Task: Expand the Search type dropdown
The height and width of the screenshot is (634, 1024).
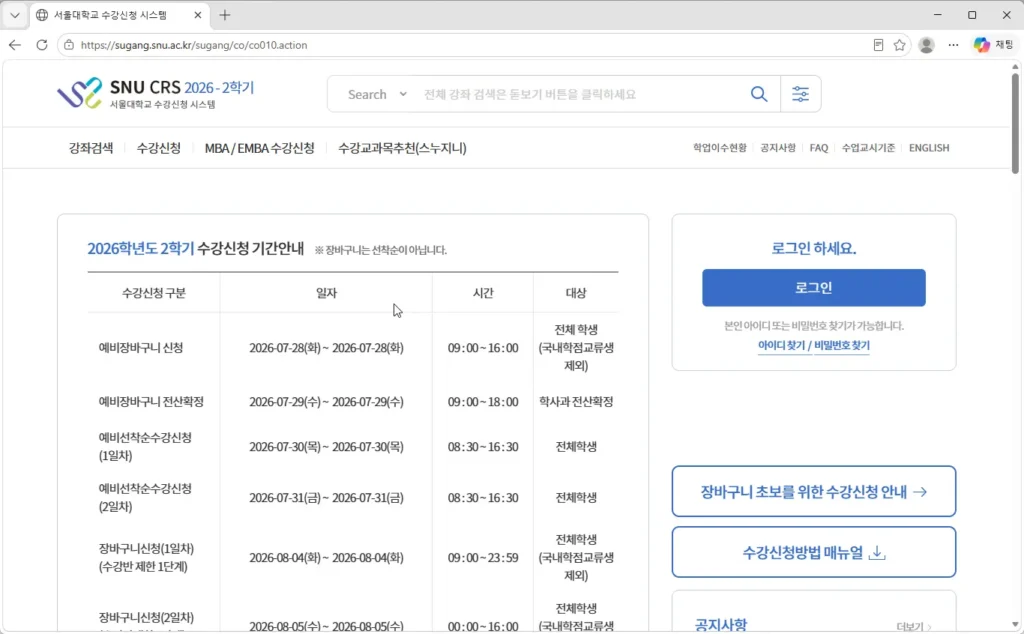Action: click(377, 94)
